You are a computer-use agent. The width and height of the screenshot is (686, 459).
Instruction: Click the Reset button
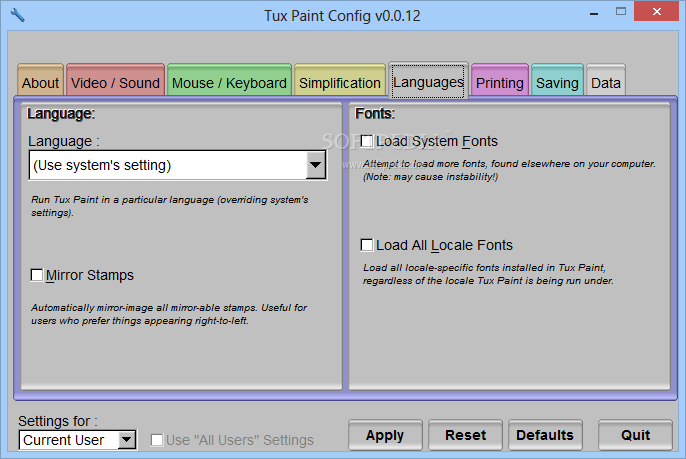[x=465, y=435]
